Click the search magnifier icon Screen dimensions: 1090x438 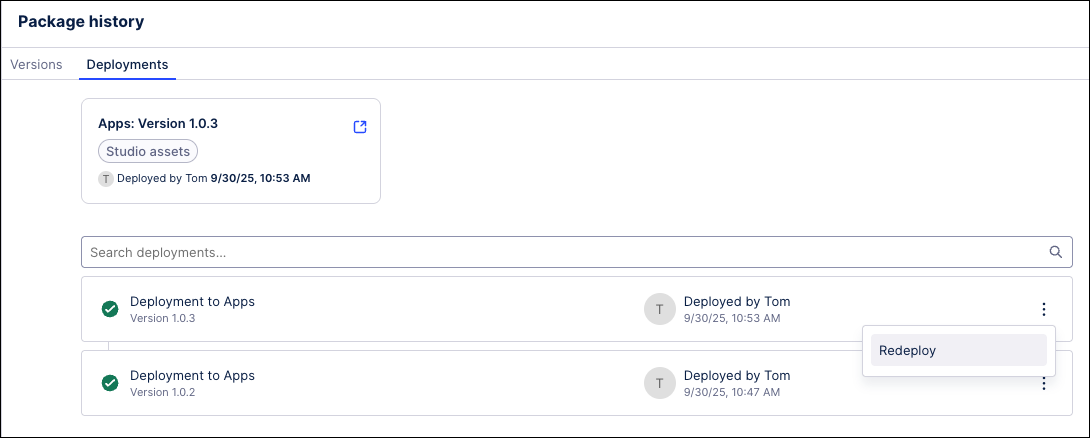click(x=1055, y=252)
